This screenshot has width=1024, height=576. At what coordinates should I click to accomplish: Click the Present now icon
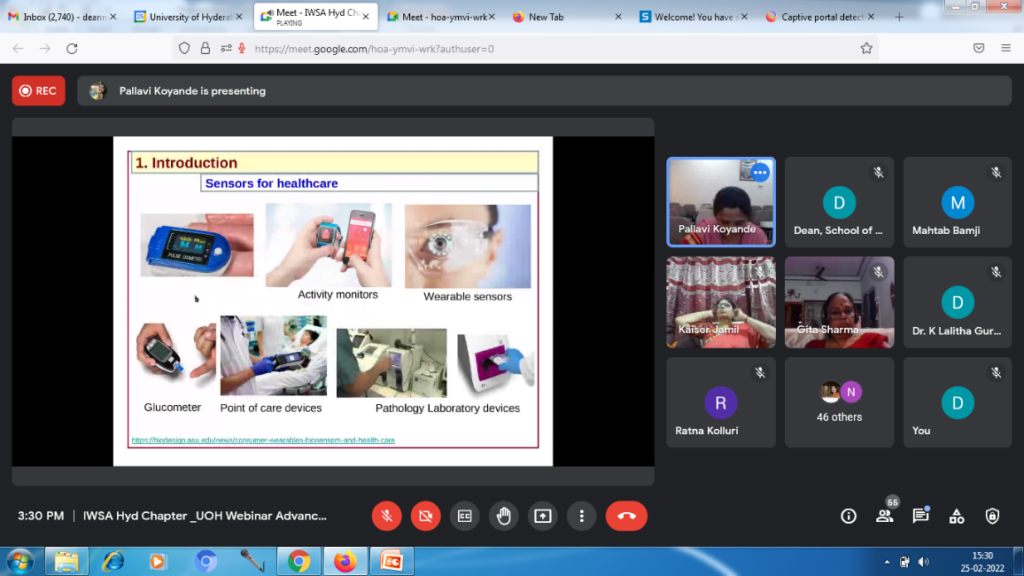click(542, 516)
